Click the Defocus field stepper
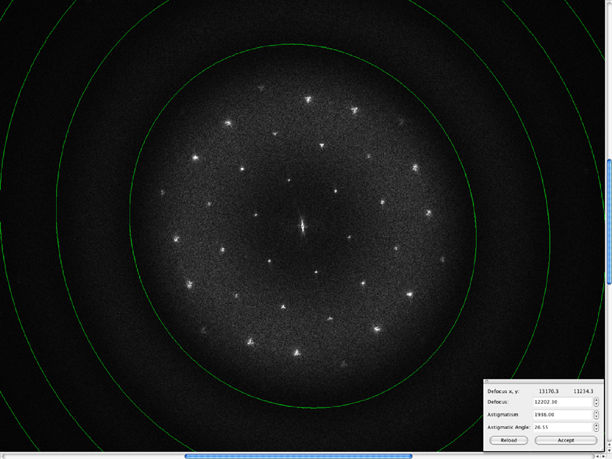612x459 pixels. click(596, 402)
